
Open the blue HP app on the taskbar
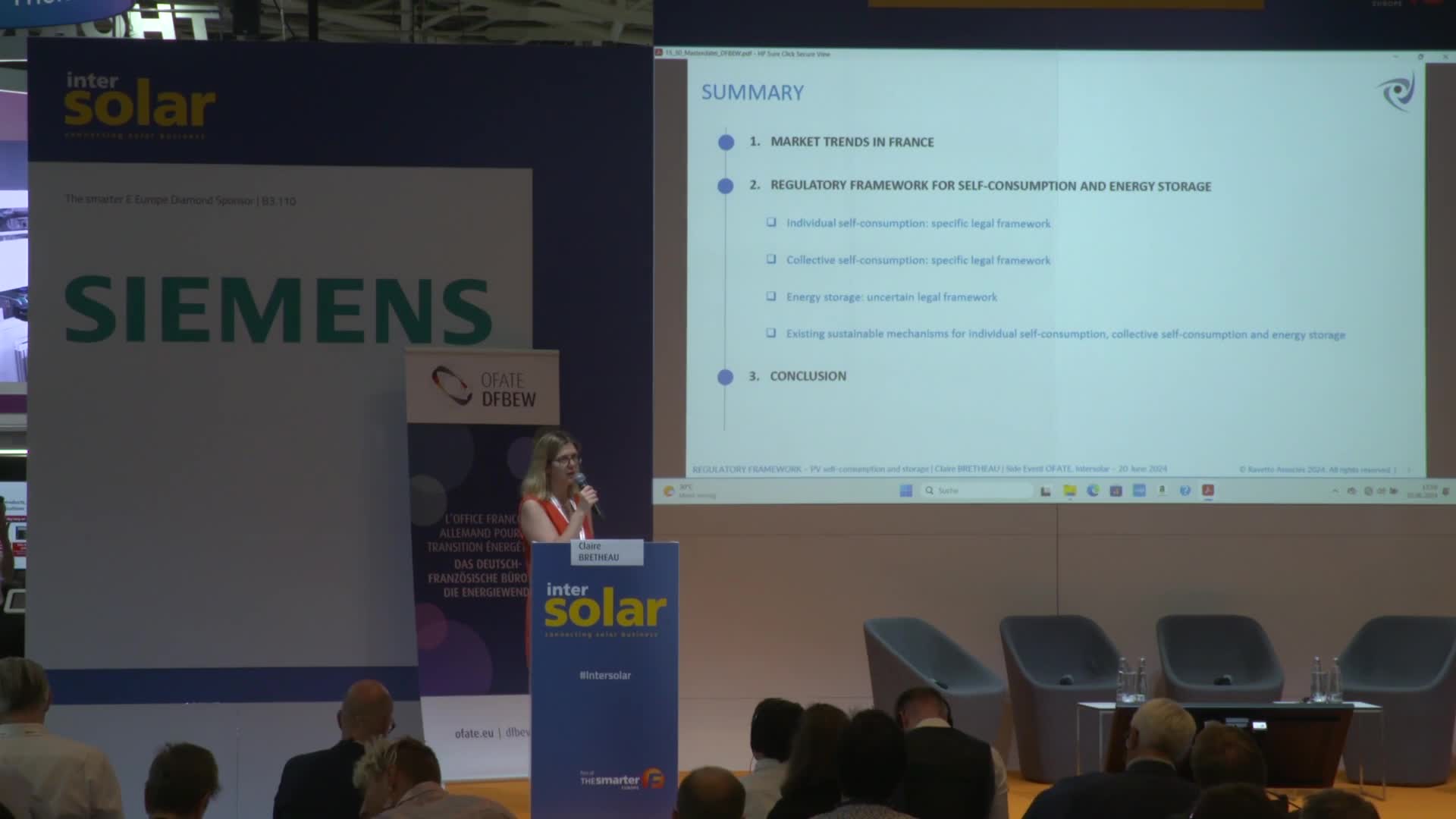[1139, 491]
